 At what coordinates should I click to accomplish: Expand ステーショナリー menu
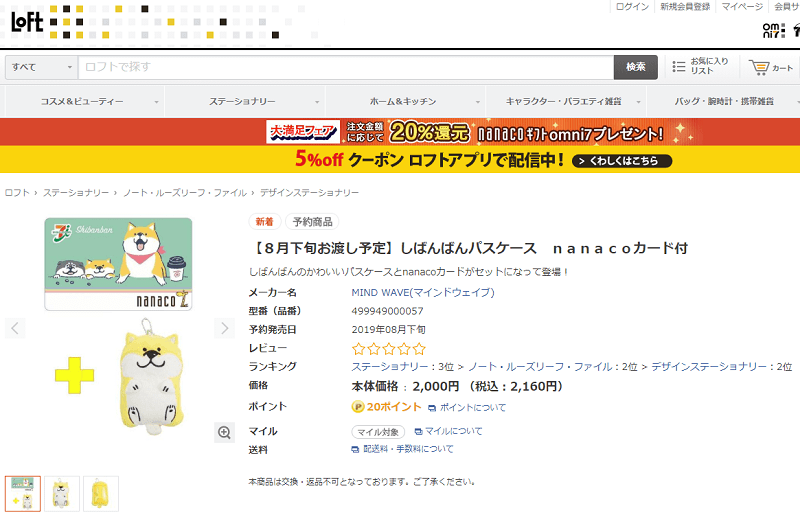245,102
